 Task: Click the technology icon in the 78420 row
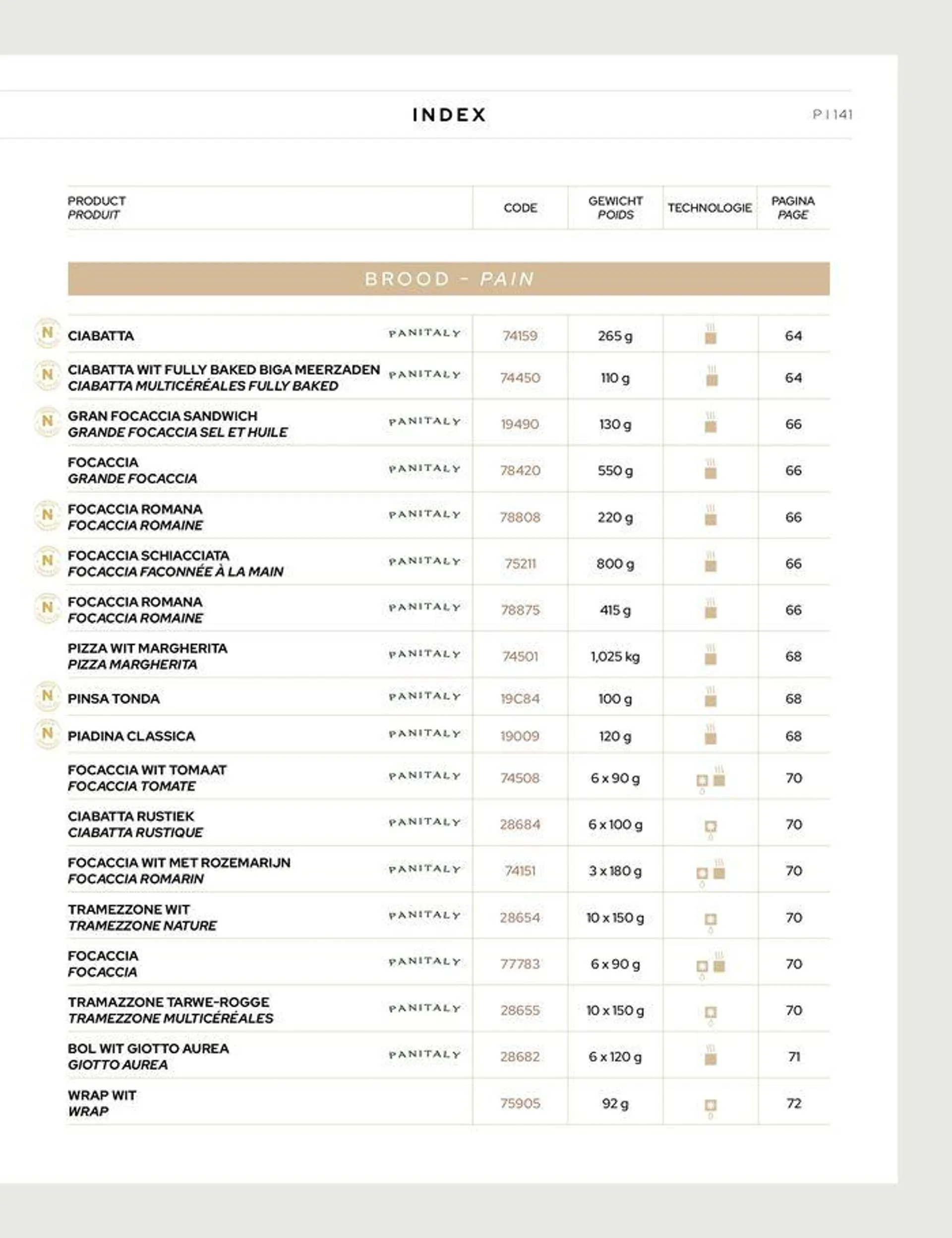(x=711, y=469)
